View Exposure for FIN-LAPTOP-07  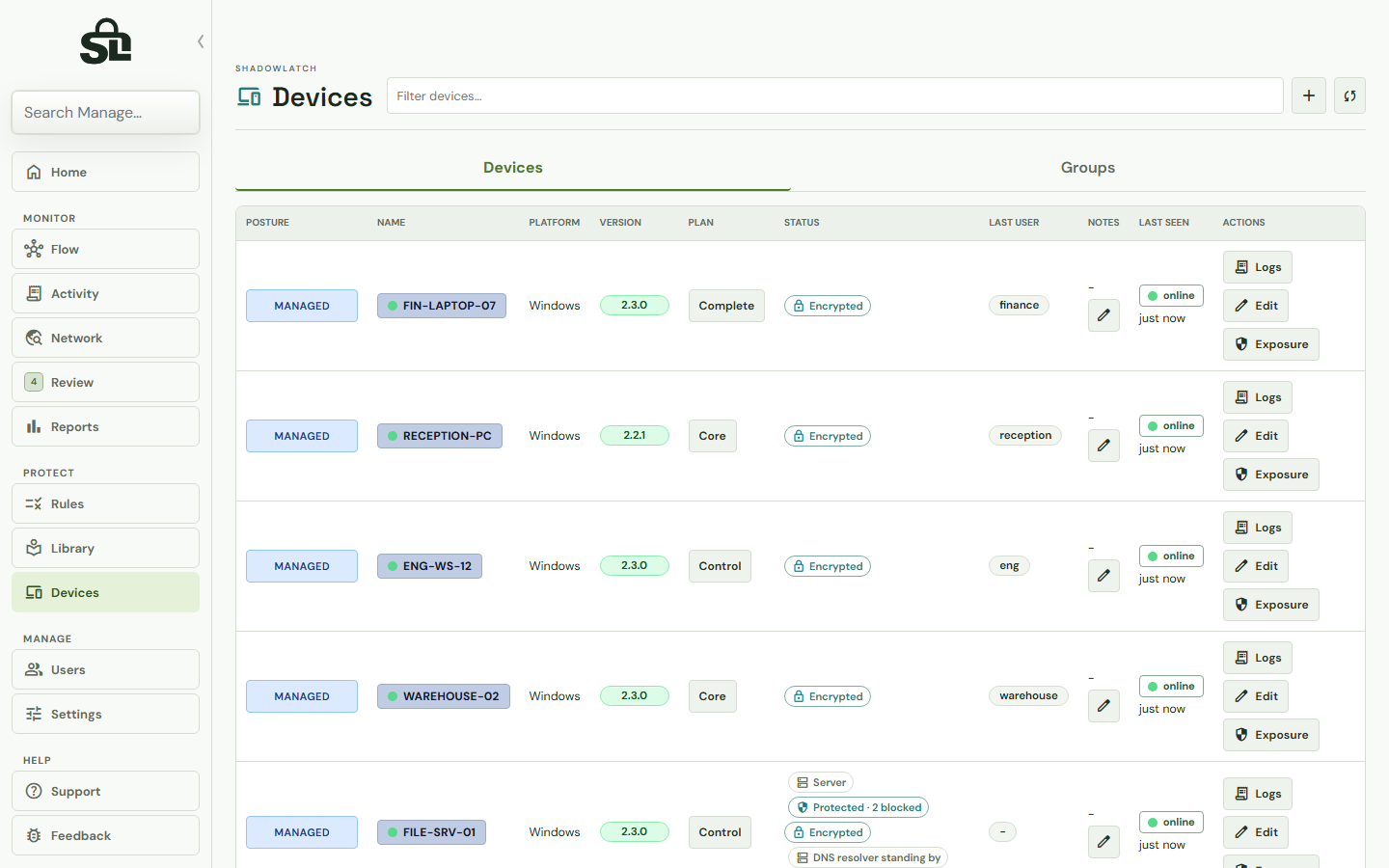[x=1271, y=344]
